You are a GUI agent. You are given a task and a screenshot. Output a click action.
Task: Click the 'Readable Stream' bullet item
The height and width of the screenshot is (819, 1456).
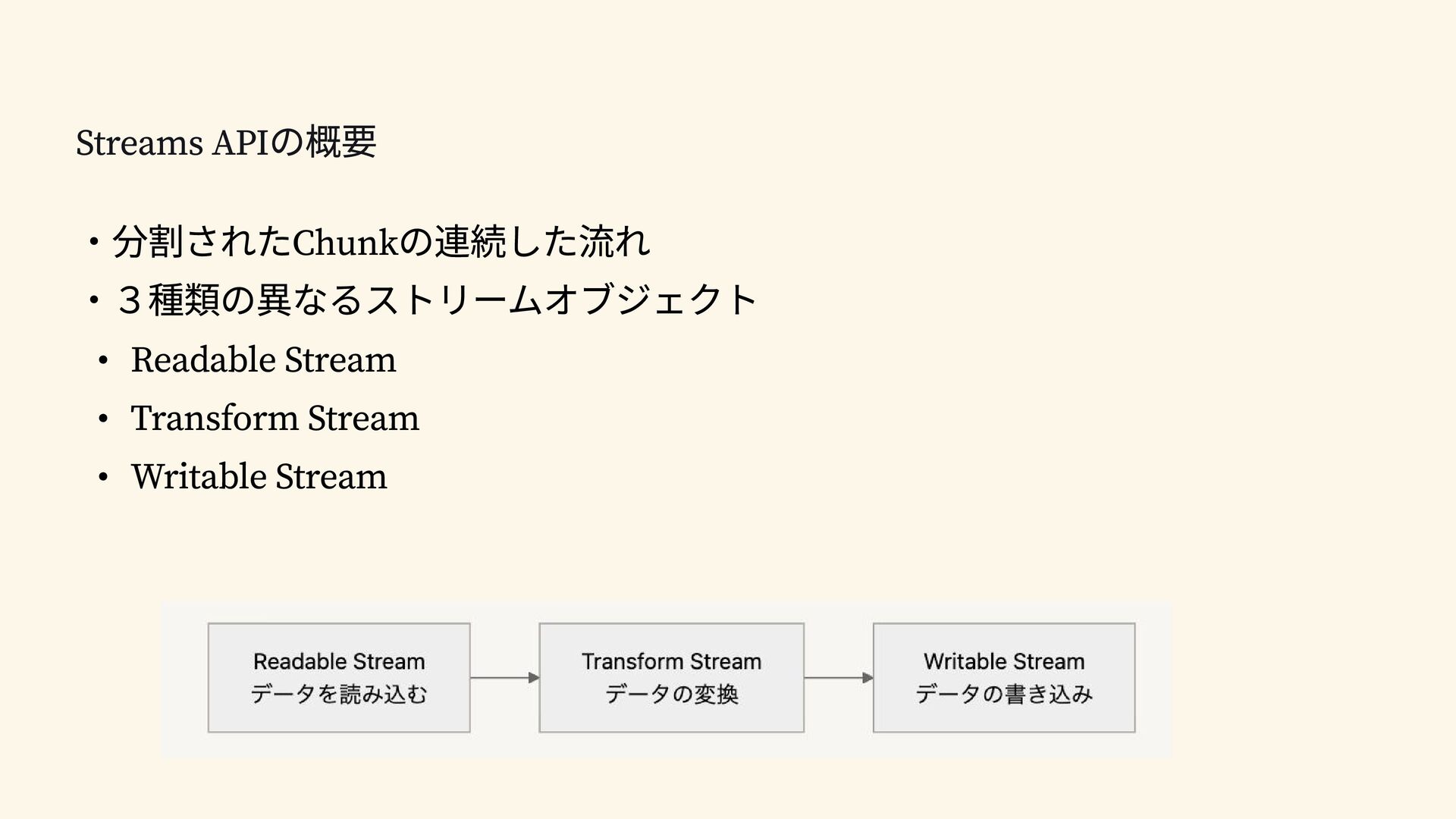point(263,359)
